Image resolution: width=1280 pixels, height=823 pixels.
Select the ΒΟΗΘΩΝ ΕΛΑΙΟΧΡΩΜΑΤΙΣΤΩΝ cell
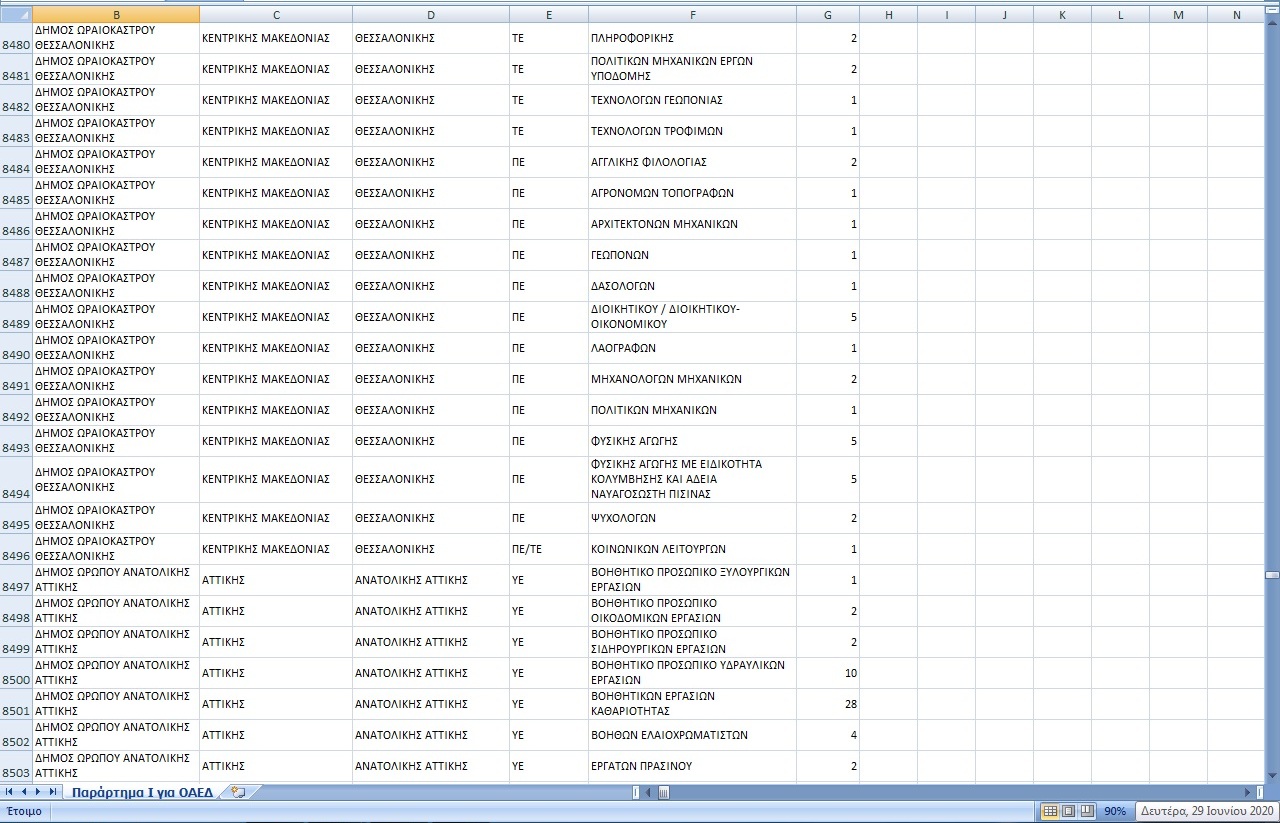(x=693, y=735)
